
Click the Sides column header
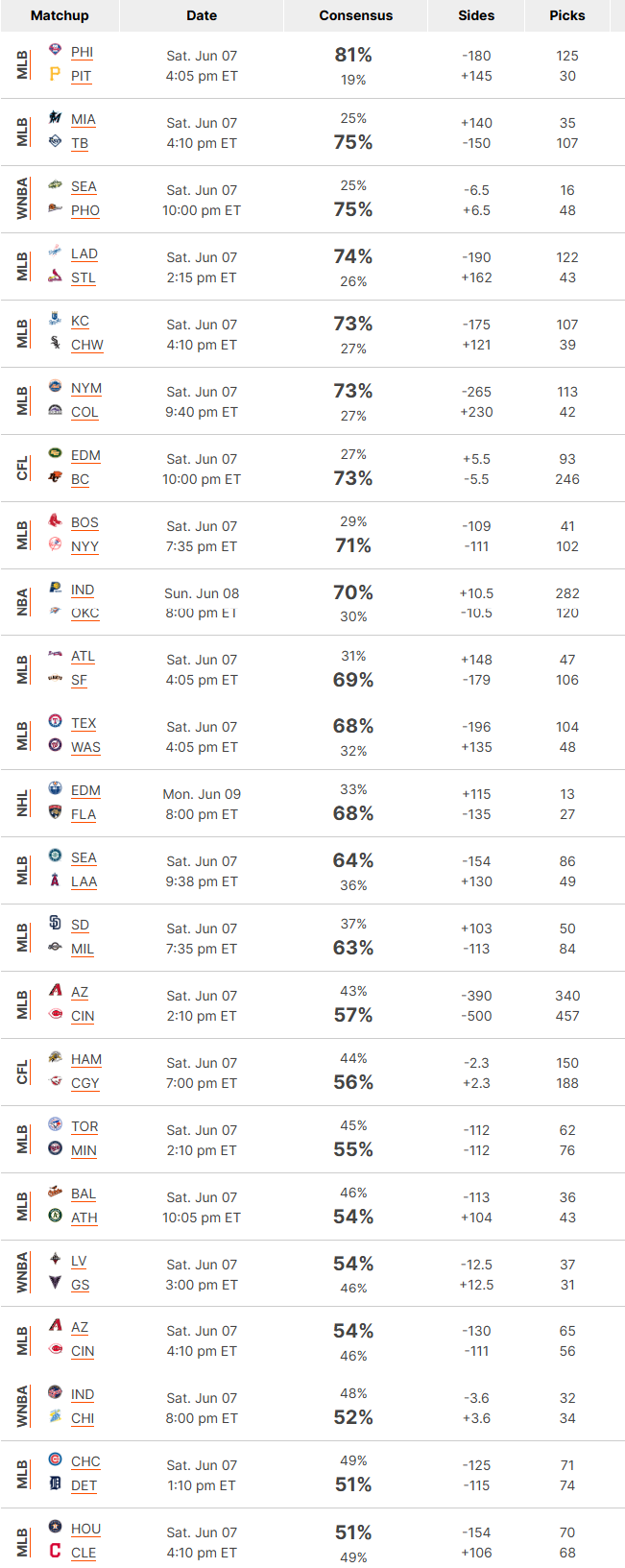(x=476, y=15)
